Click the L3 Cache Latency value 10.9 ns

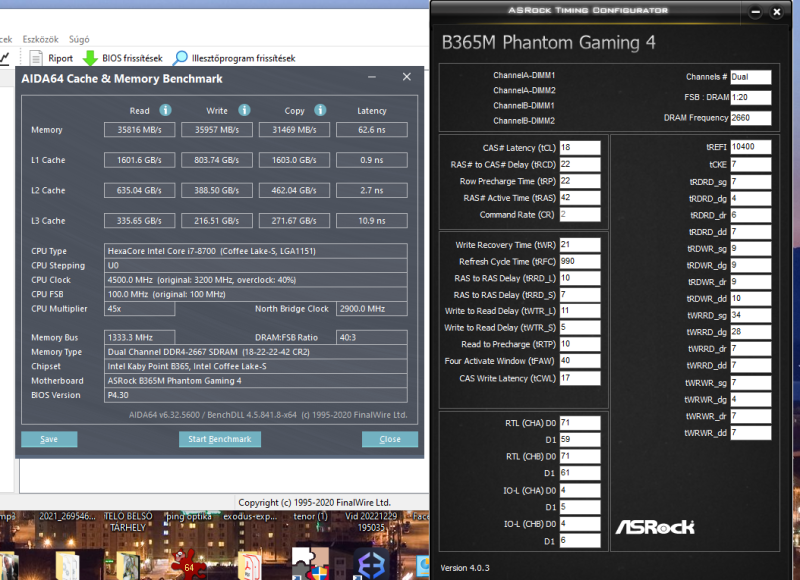[x=372, y=221]
